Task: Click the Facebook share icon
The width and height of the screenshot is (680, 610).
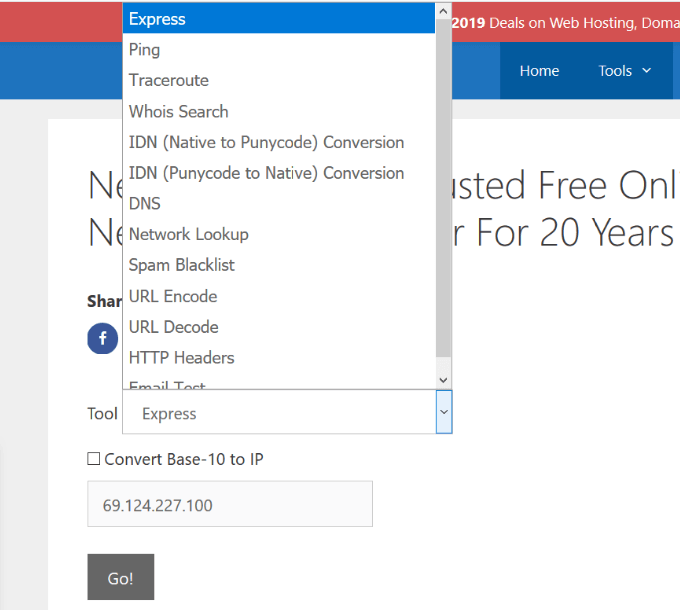Action: 103,339
